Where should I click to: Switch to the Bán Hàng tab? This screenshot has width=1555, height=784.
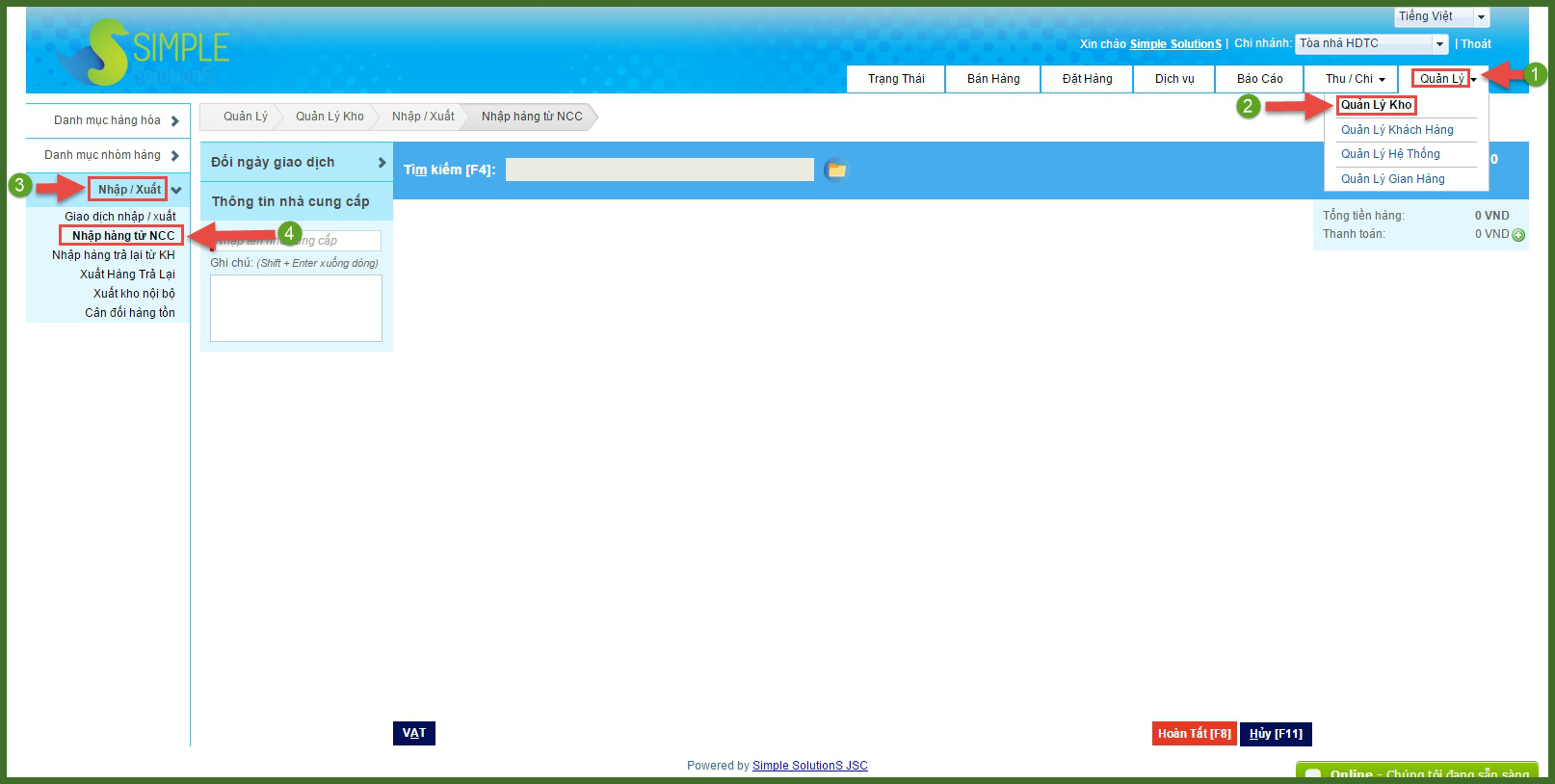993,79
